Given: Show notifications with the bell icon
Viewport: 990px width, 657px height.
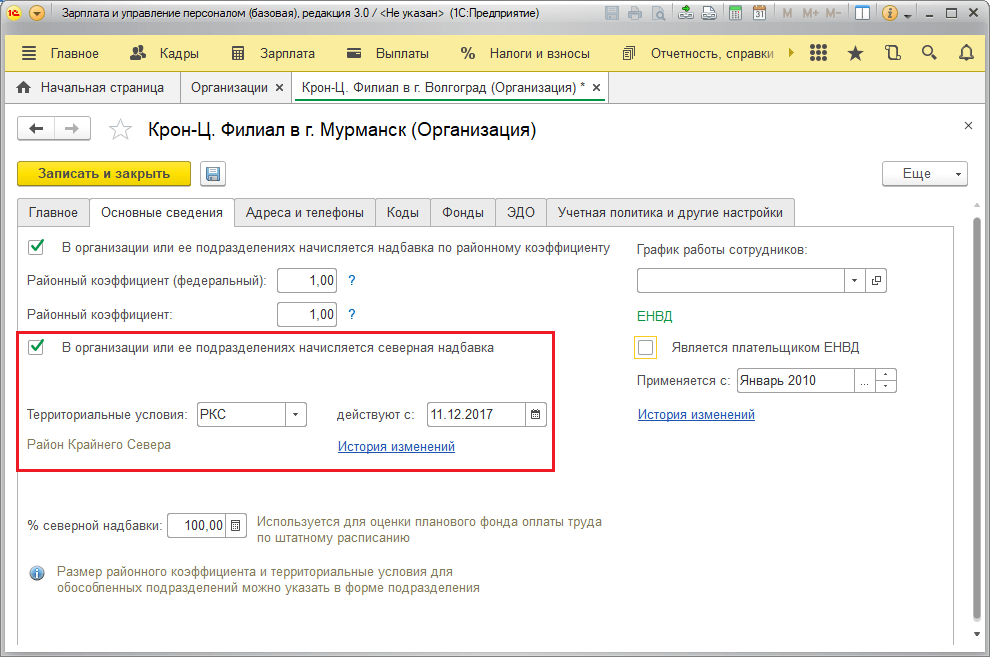Looking at the screenshot, I should (966, 53).
